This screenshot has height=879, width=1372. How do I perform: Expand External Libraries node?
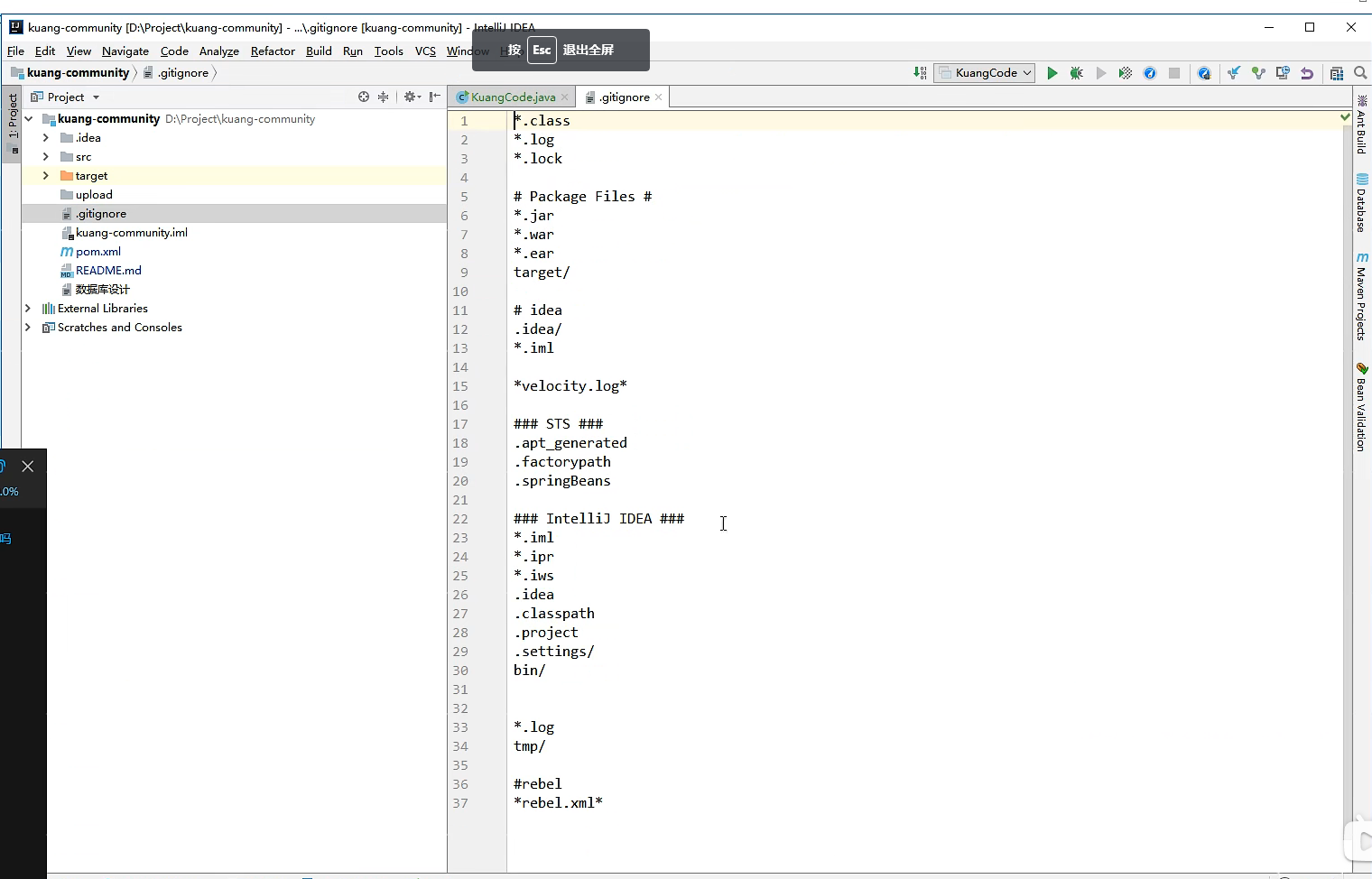tap(29, 309)
